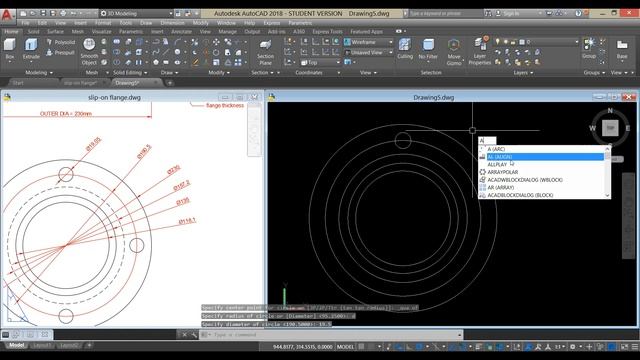Switch to the Visualize ribbon tab
Viewport: 640px width, 360px height.
[x=101, y=31]
